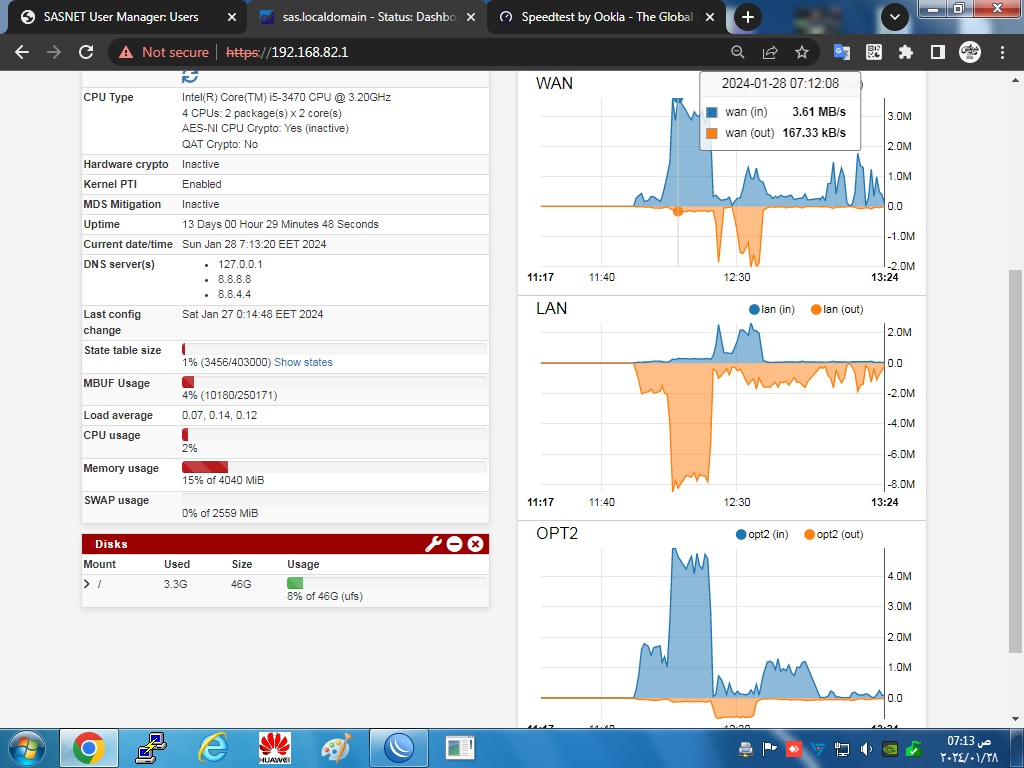The image size is (1024, 768).
Task: Open Paint from the taskbar
Action: 336,748
